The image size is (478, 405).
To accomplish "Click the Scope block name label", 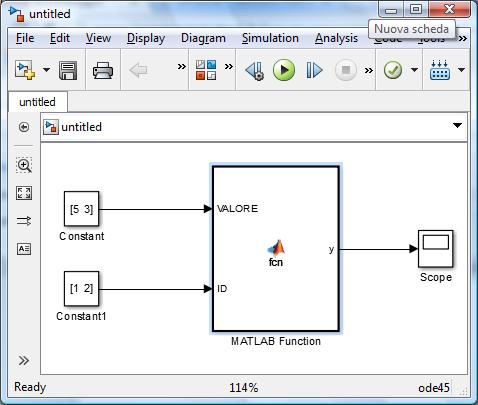I will click(436, 277).
